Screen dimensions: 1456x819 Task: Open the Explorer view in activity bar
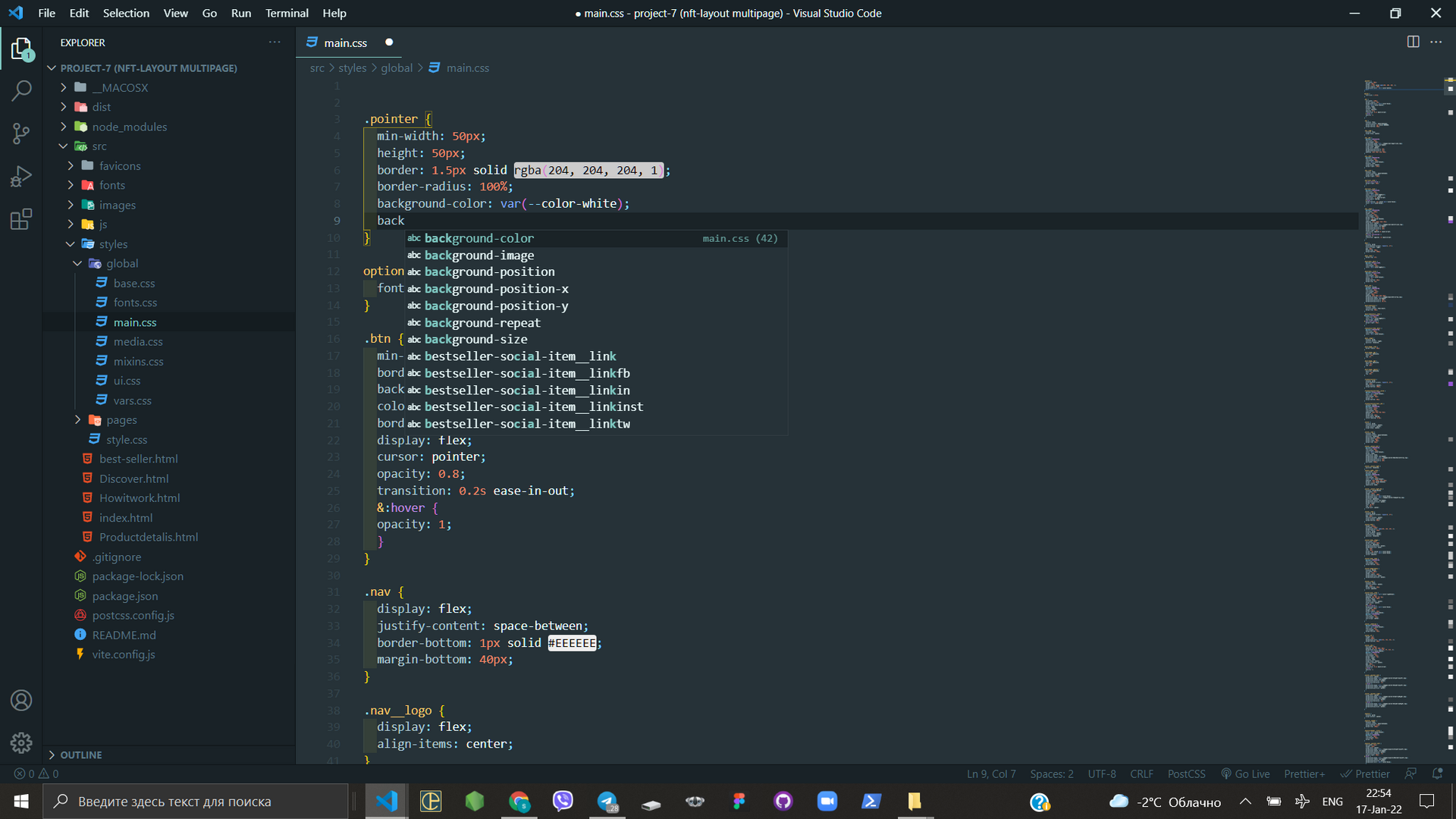(21, 49)
